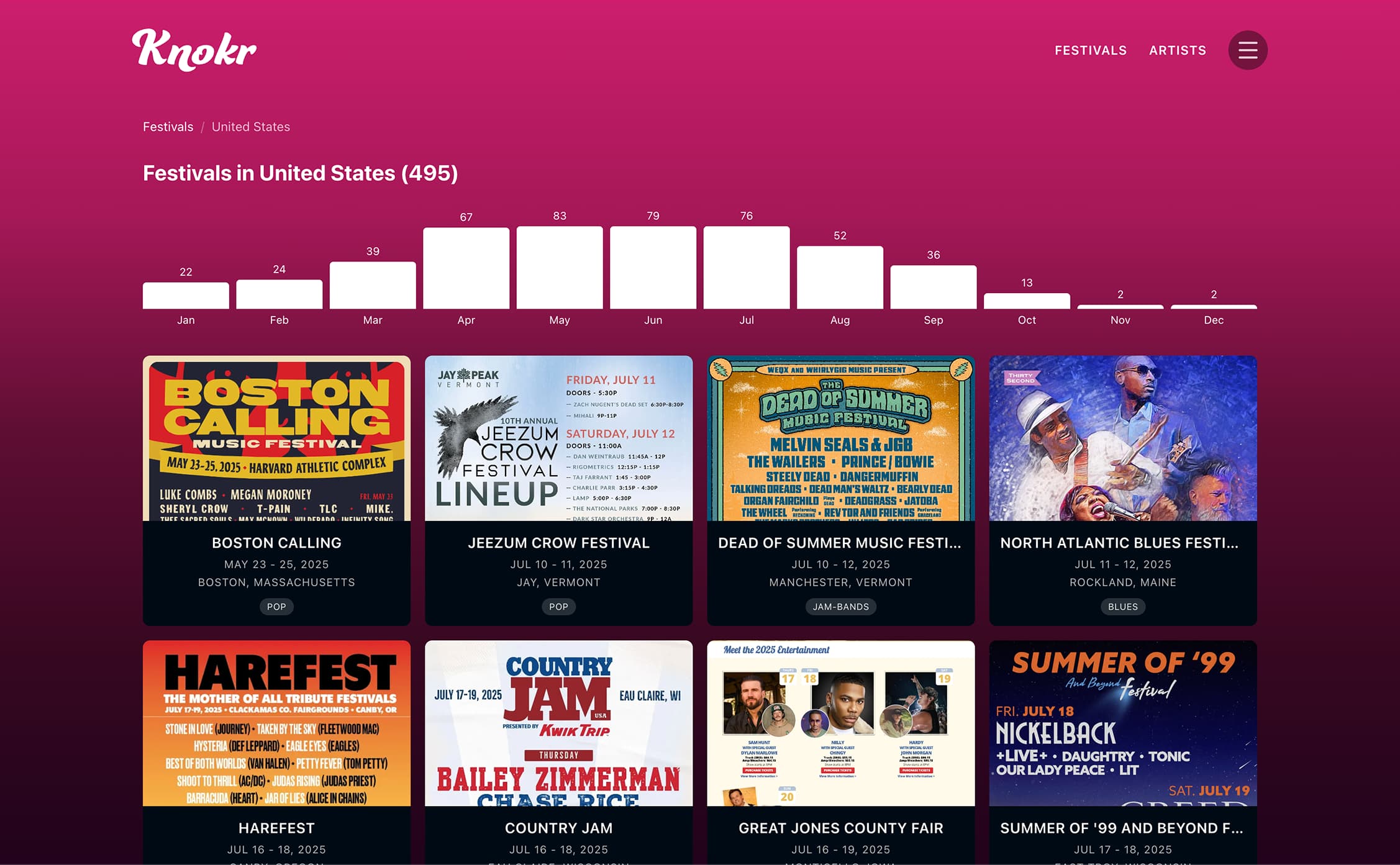
Task: Select FESTIVALS in the top navigation
Action: (1090, 50)
